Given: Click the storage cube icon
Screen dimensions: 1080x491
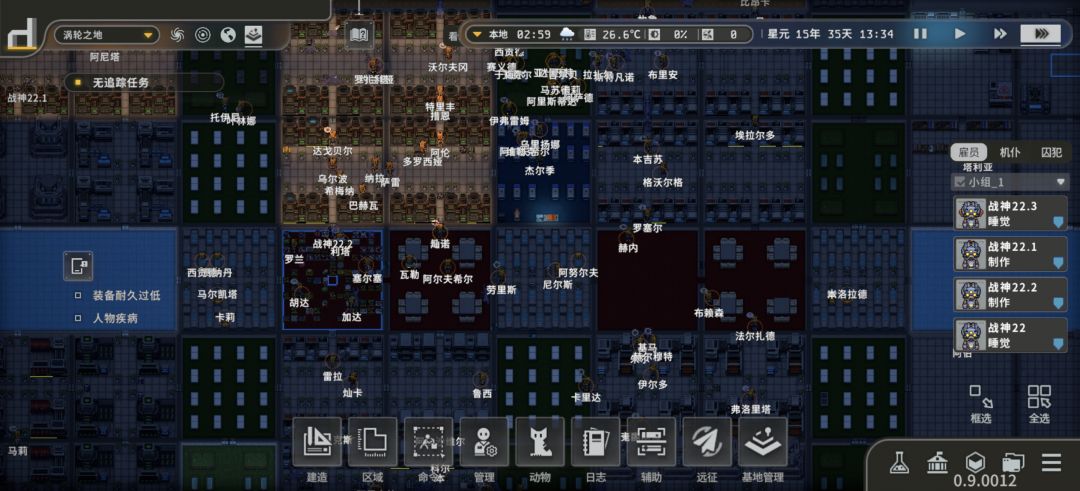Looking at the screenshot, I should click(x=975, y=462).
